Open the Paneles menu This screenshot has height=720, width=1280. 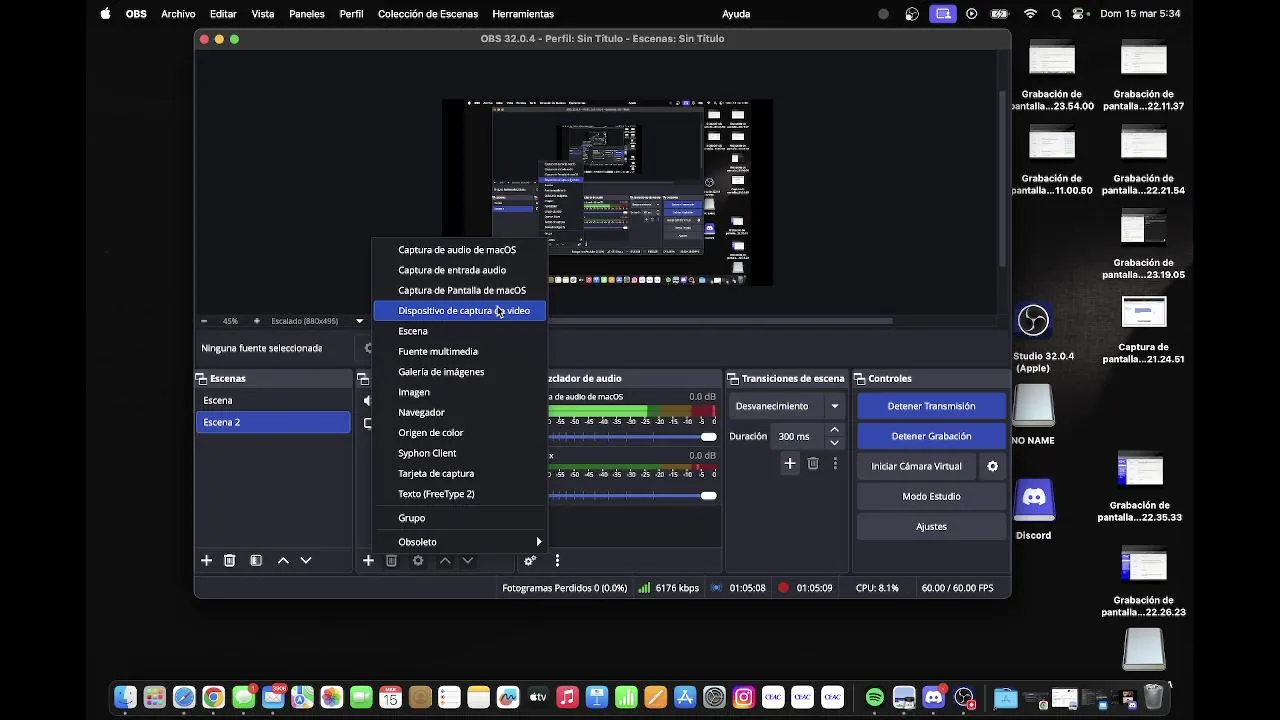(307, 14)
